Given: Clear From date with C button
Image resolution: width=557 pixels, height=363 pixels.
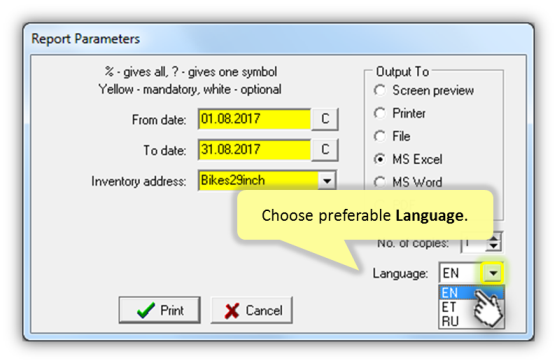Looking at the screenshot, I should pos(325,119).
